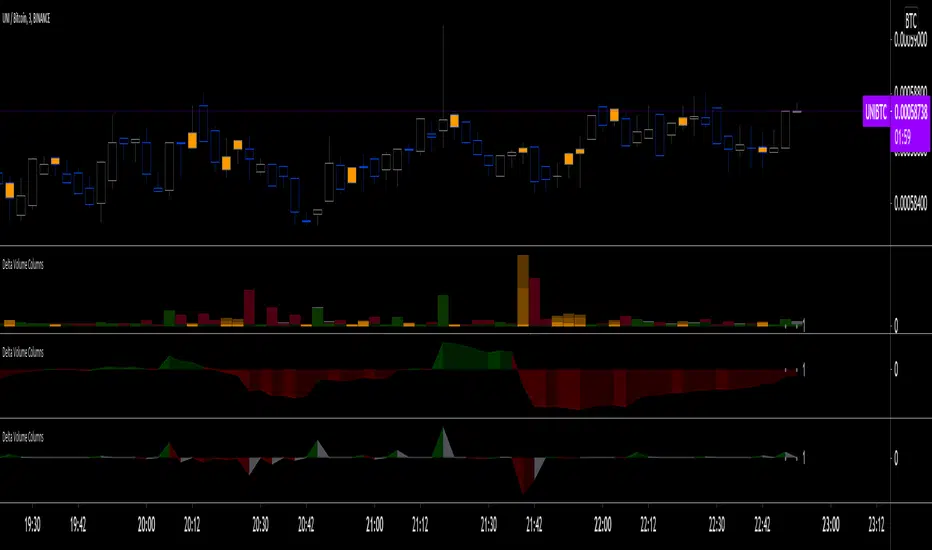Click the 22:30 time axis label
The width and height of the screenshot is (932, 550).
(x=717, y=524)
